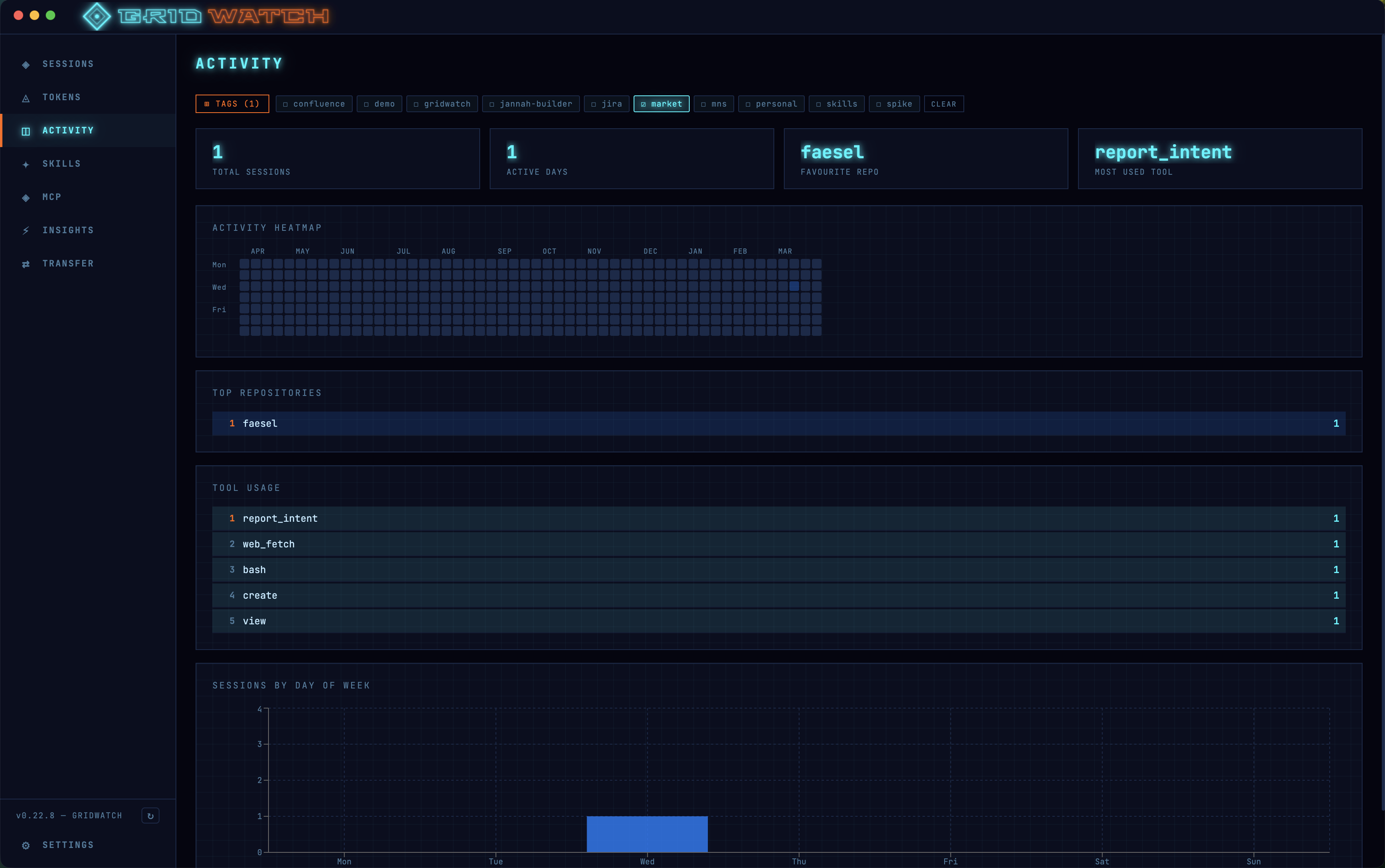Click the blue Wed bar in chart
The width and height of the screenshot is (1385, 868).
coord(647,834)
